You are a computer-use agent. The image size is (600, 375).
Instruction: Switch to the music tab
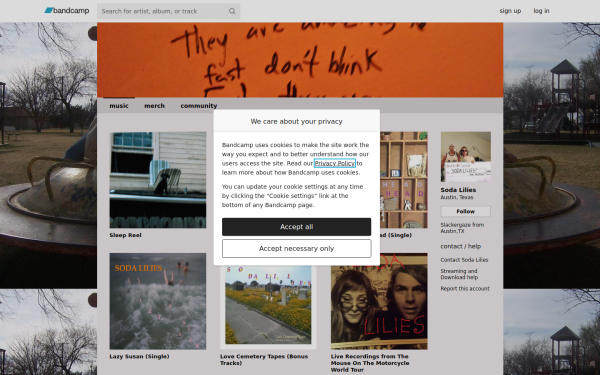coord(119,106)
